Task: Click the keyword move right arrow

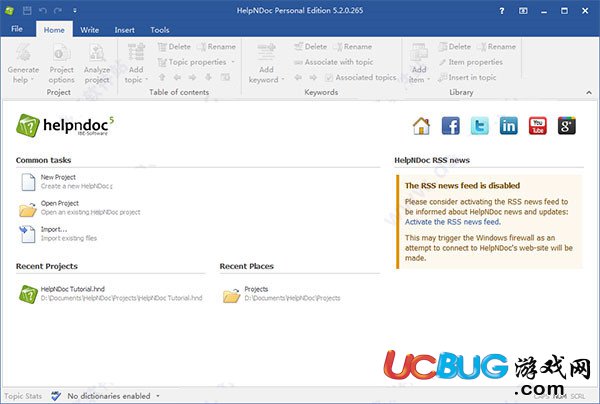Action: tap(313, 77)
